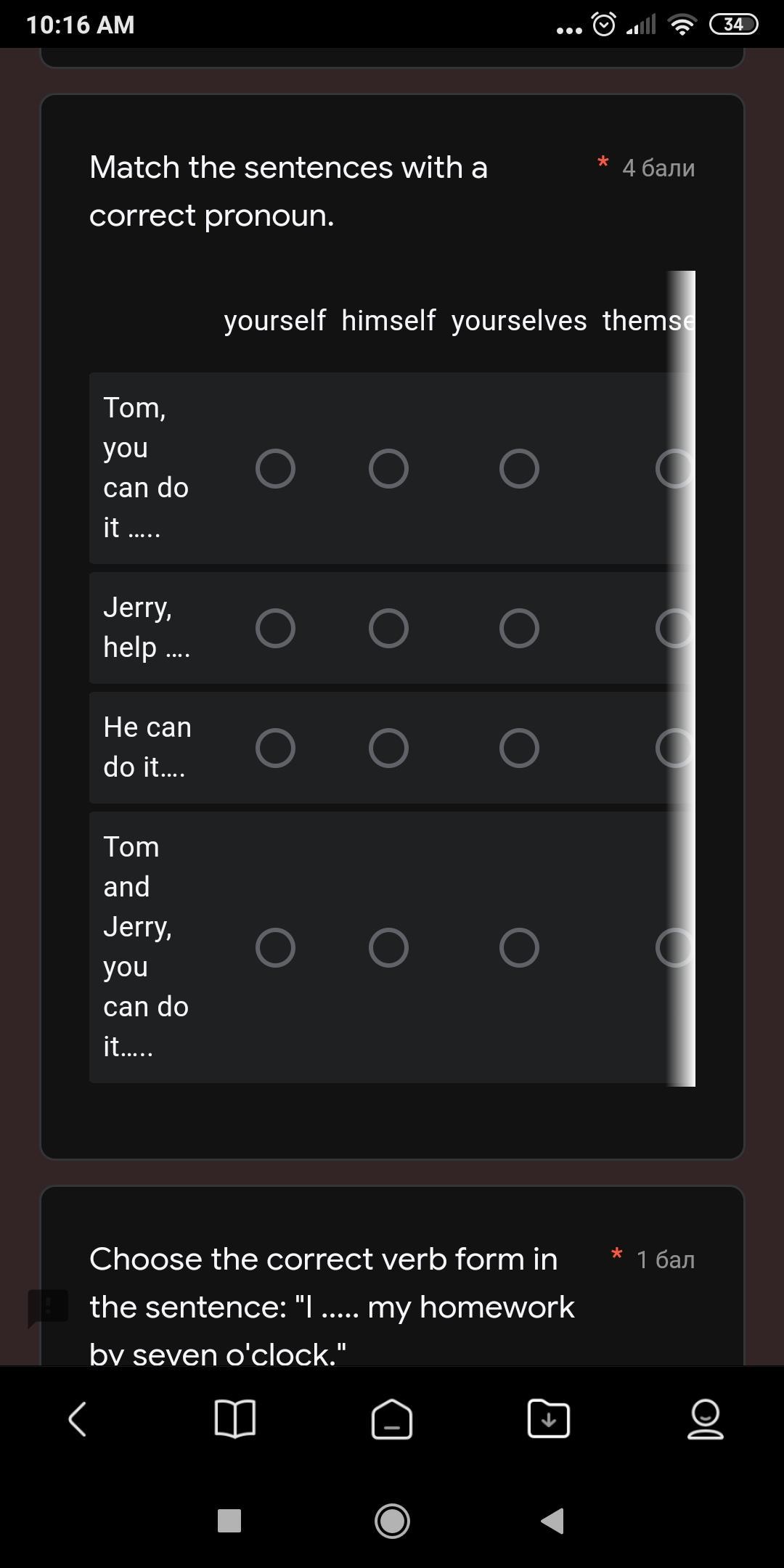Open the downloads folder icon
This screenshot has height=1568, width=784.
pos(549,1418)
